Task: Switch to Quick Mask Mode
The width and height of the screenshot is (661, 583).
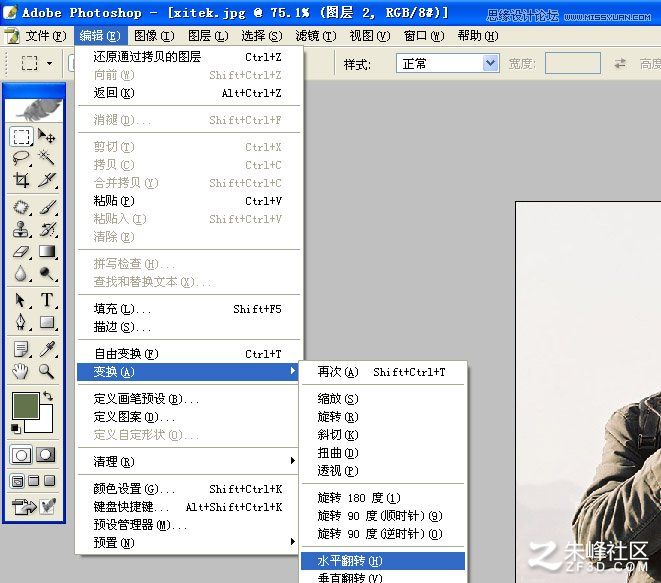Action: (x=46, y=455)
